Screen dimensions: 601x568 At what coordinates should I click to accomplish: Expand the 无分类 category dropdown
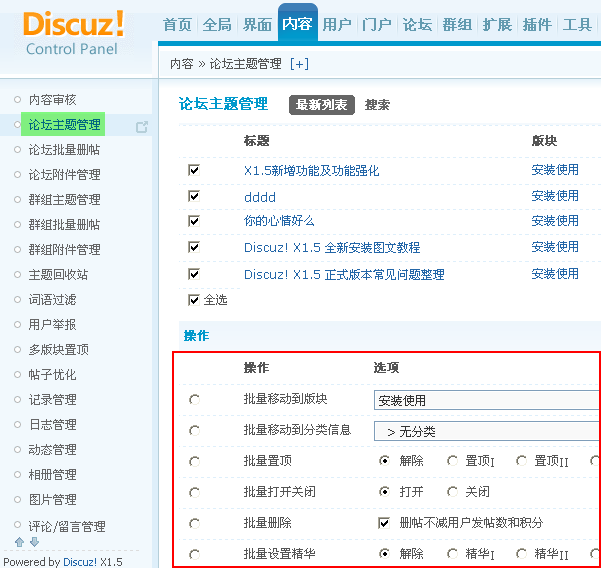[486, 431]
